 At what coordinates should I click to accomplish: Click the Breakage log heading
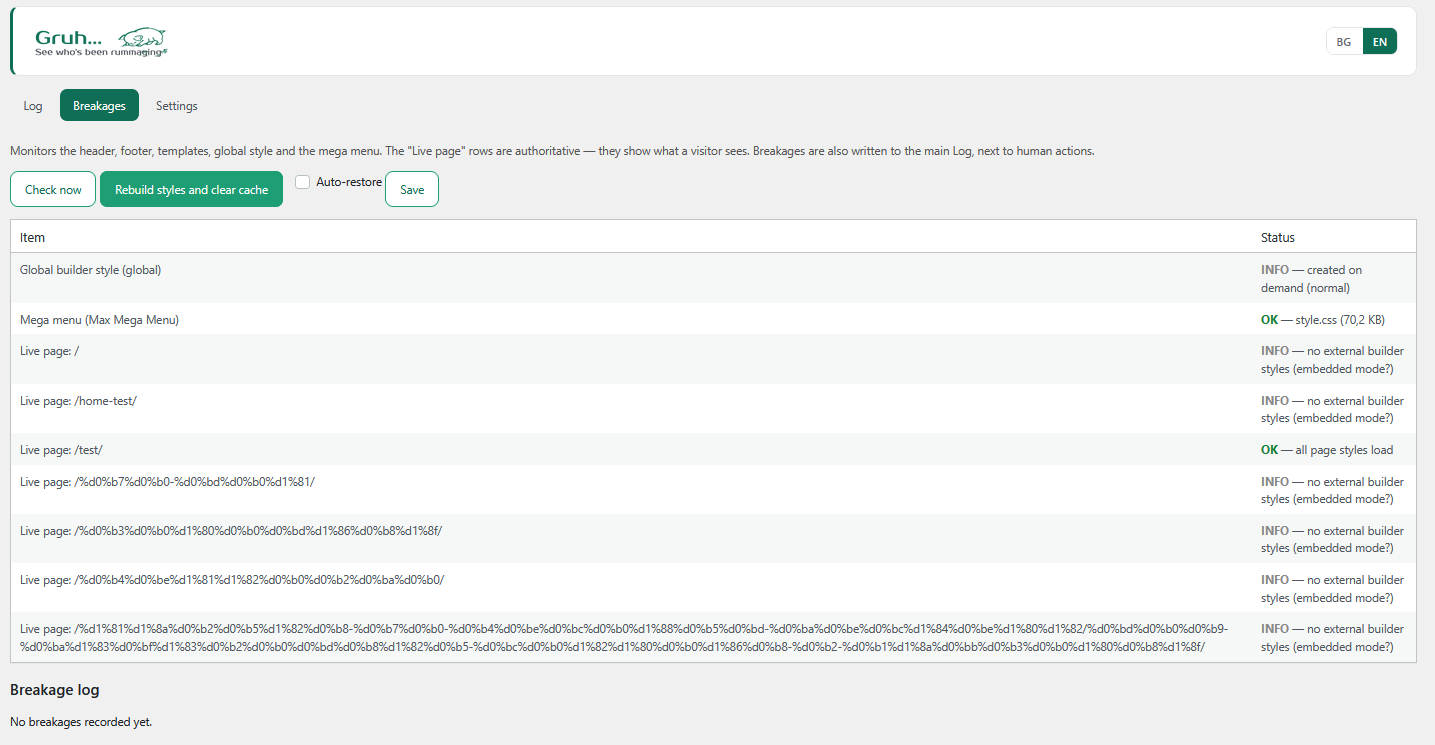point(55,690)
